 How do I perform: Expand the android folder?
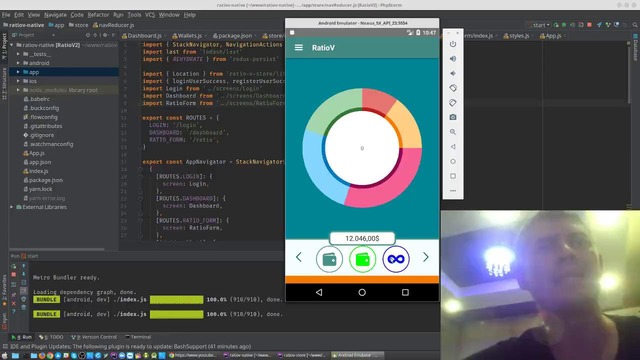click(x=18, y=63)
